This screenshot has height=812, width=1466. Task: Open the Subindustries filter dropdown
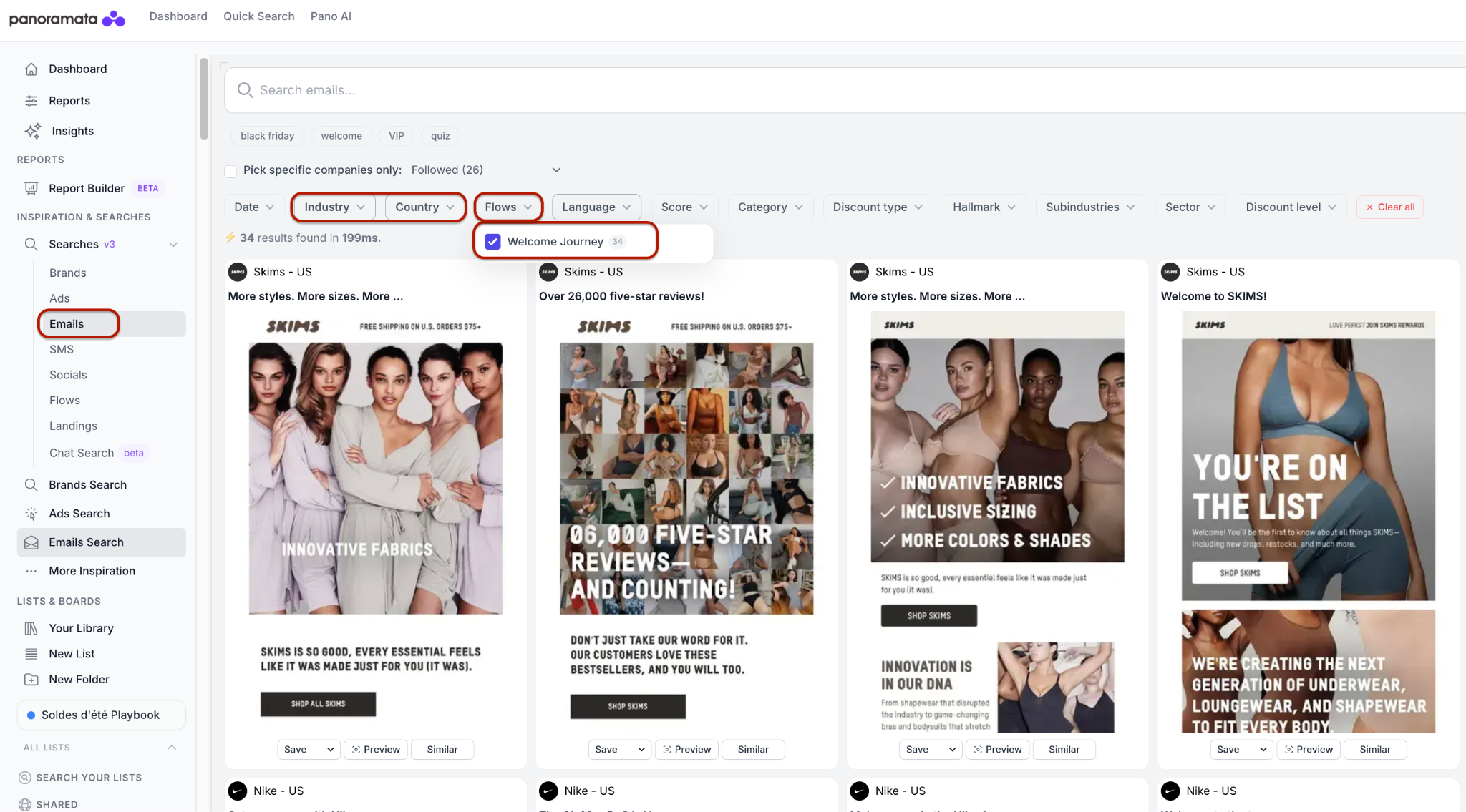(1090, 207)
